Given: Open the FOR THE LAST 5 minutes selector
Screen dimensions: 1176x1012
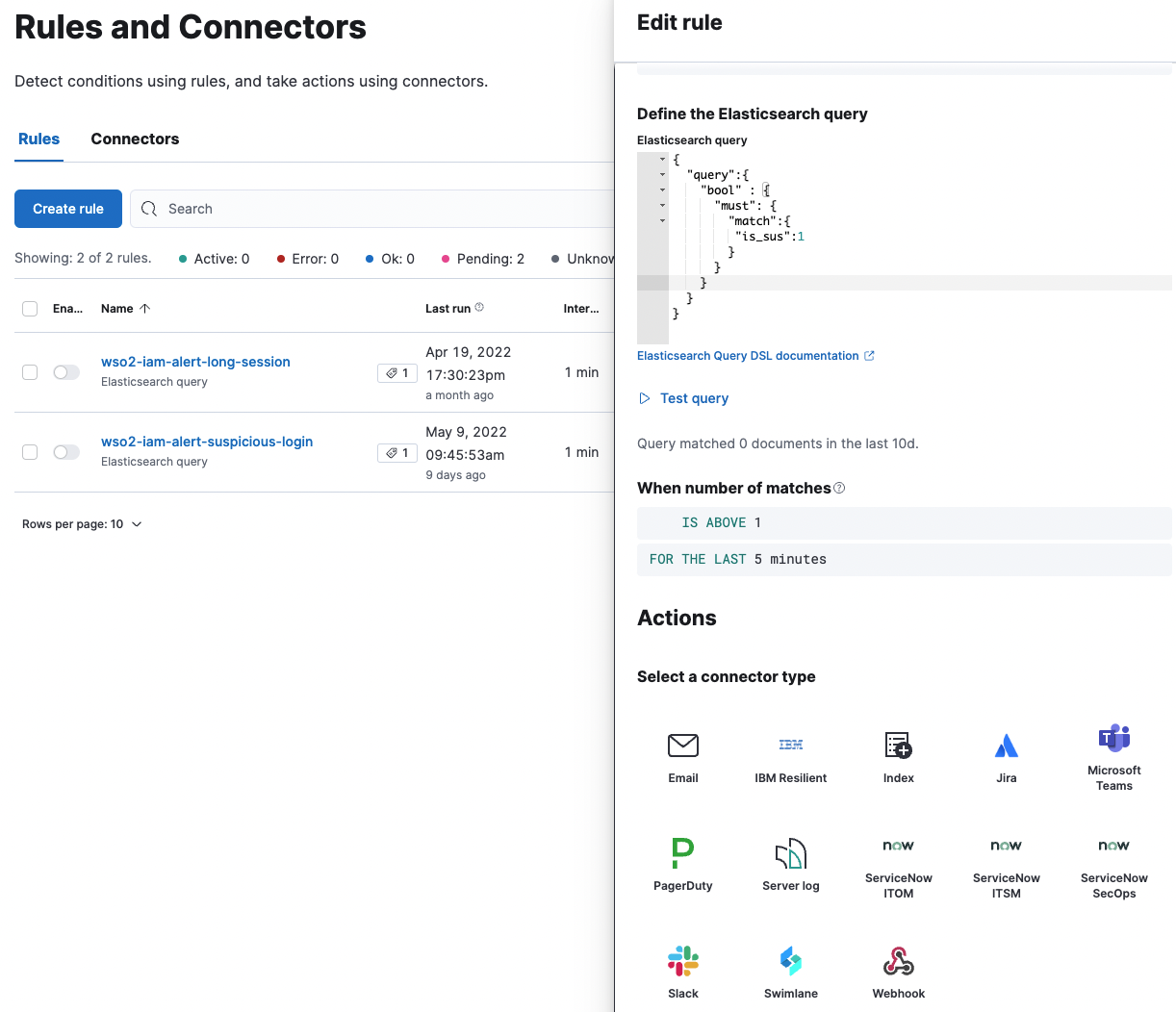Looking at the screenshot, I should click(905, 559).
